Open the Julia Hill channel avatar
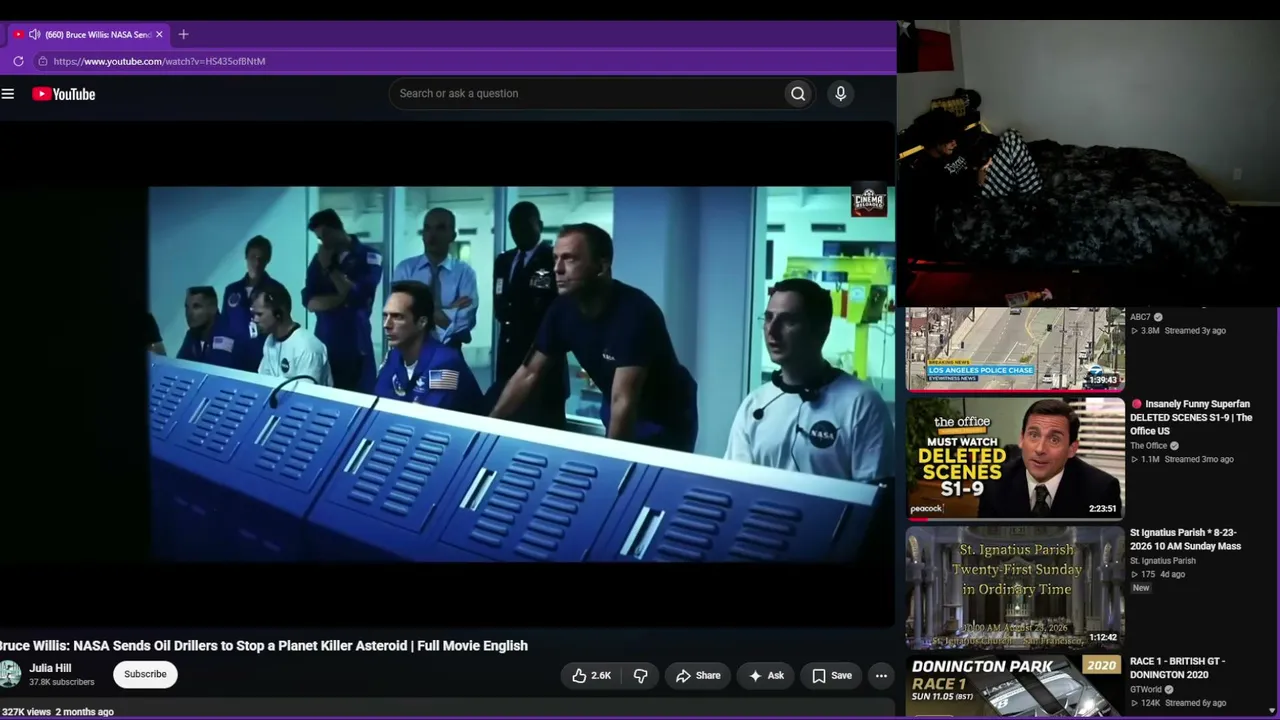Screen dimensions: 1280x720 10,674
